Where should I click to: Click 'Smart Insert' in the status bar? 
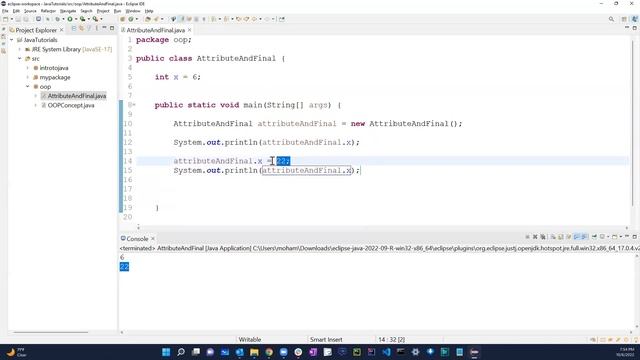326,340
